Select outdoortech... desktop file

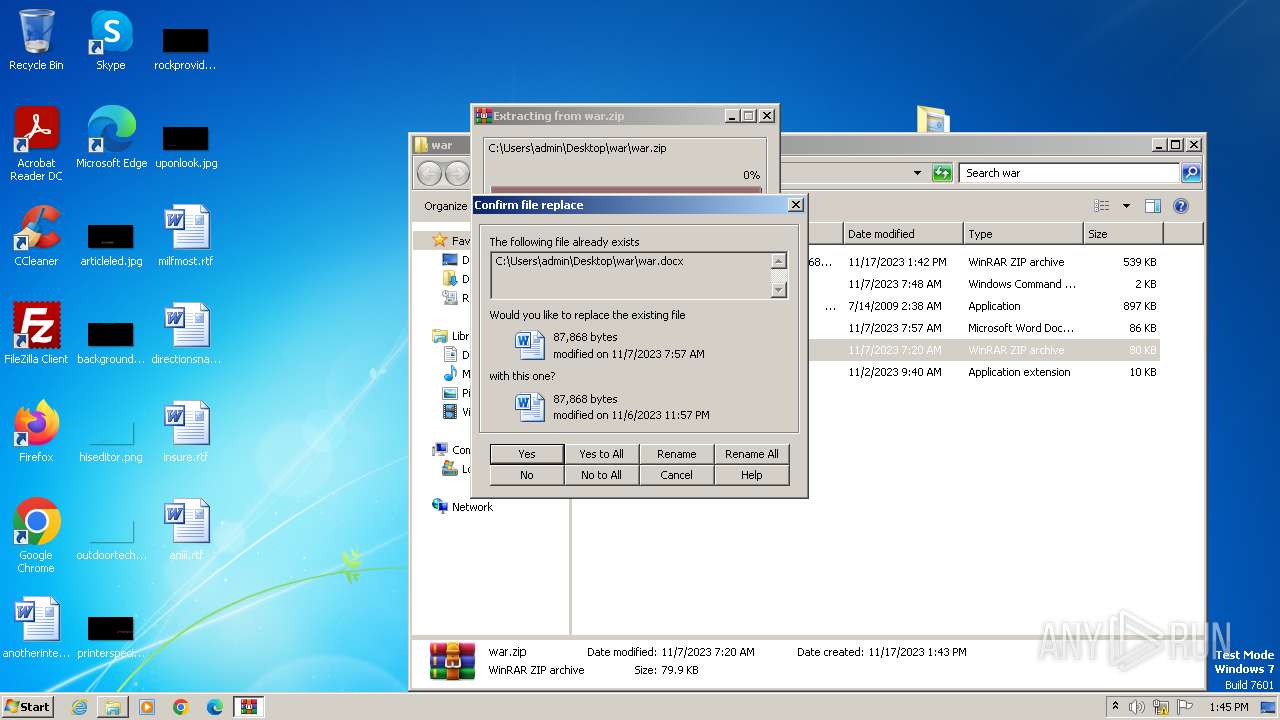click(111, 538)
